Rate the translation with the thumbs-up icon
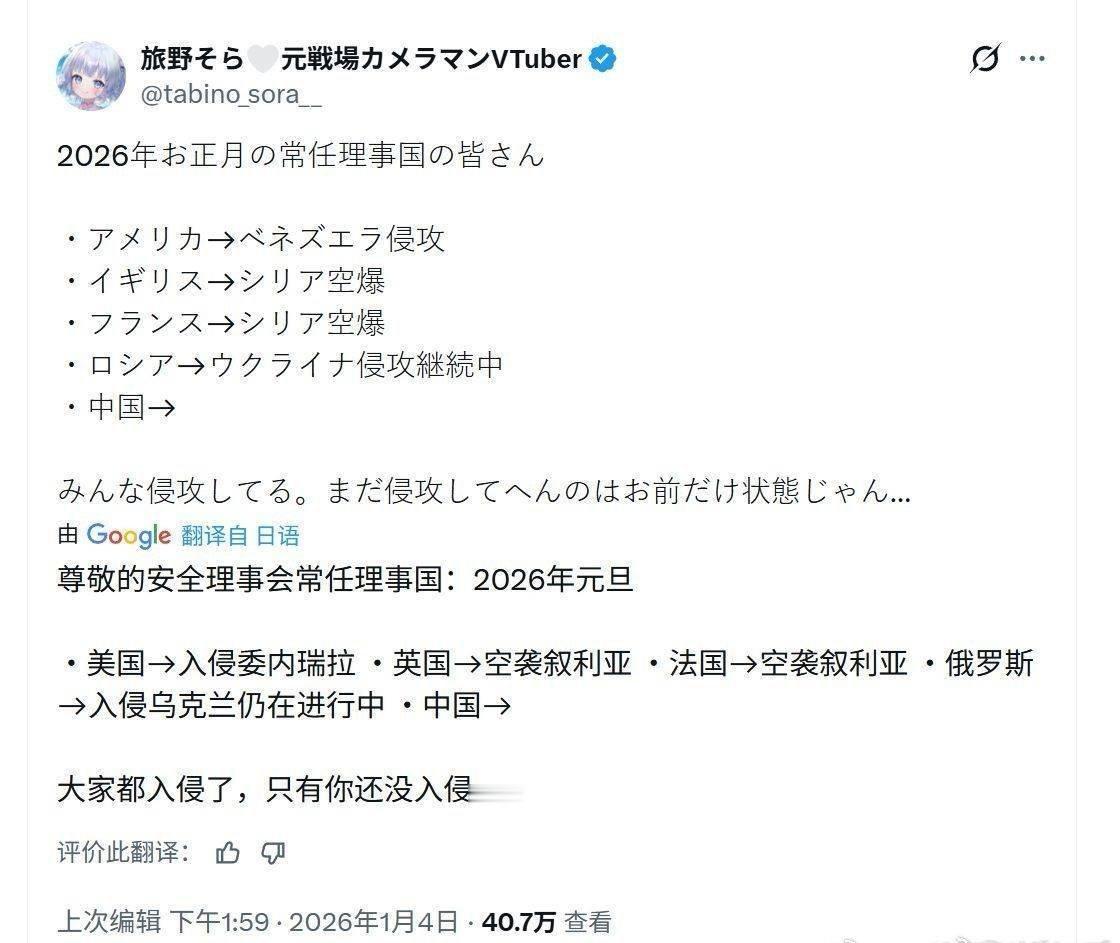The height and width of the screenshot is (943, 1120). tap(229, 854)
